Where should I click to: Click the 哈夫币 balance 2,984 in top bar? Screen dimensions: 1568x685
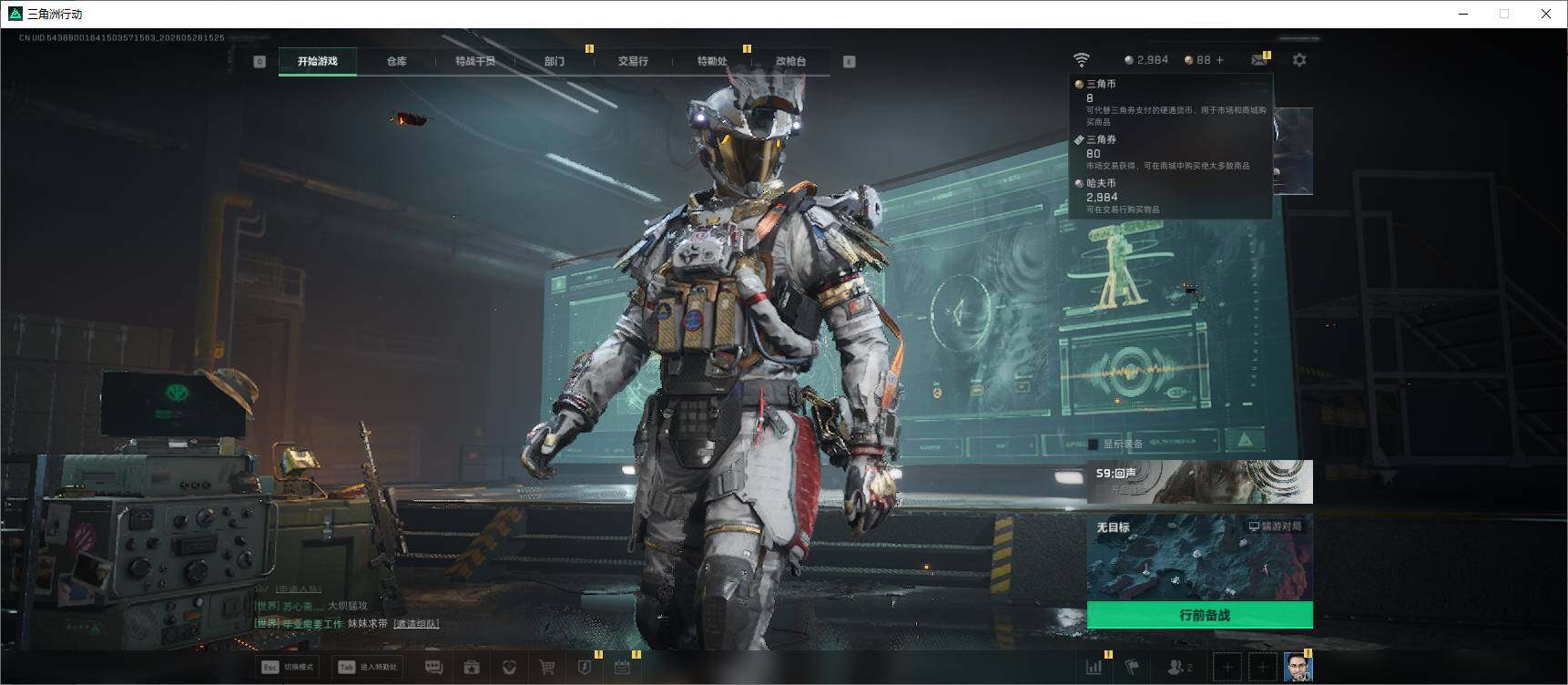1146,60
